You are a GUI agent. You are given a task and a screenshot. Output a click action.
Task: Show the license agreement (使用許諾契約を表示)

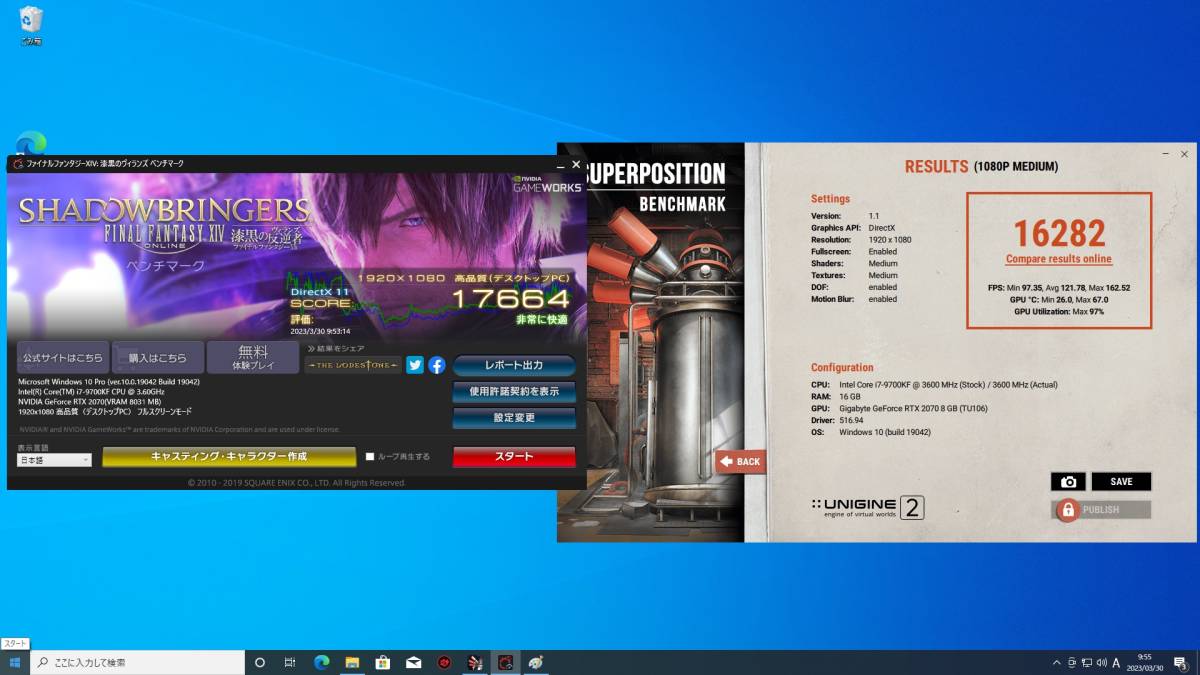click(x=514, y=391)
